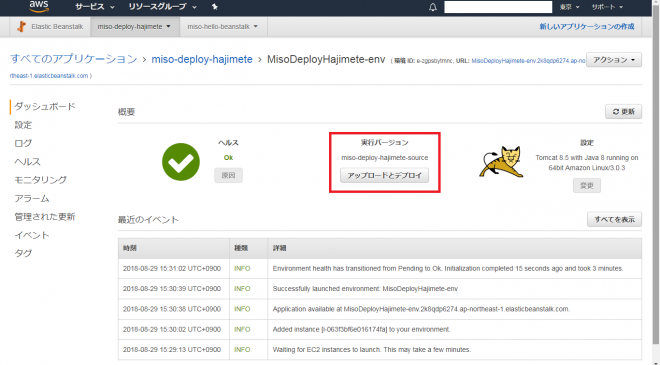Click 'Waiting for EC2 instances' event detail
660x365 pixels.
coord(372,349)
